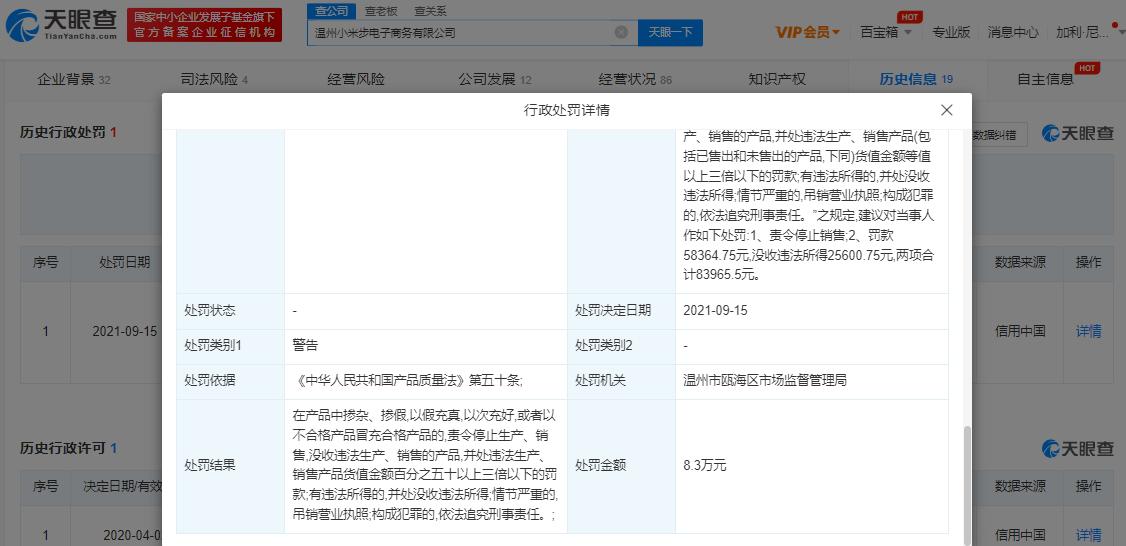Click the 数据纠错 button behind dialog
Screen dimensions: 1126x546
point(998,134)
